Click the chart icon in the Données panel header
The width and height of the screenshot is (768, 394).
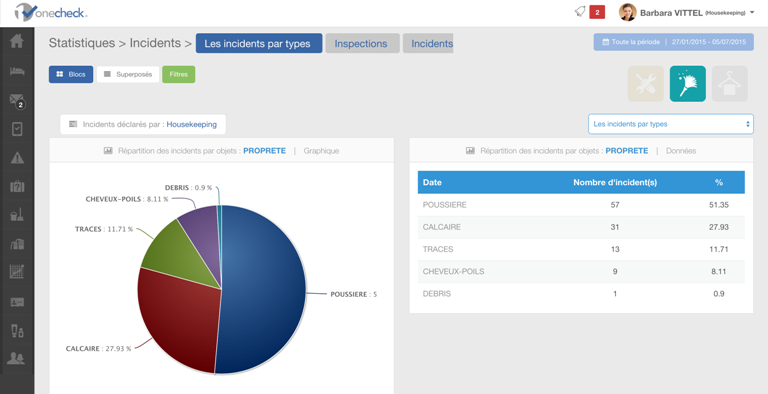pyautogui.click(x=470, y=150)
